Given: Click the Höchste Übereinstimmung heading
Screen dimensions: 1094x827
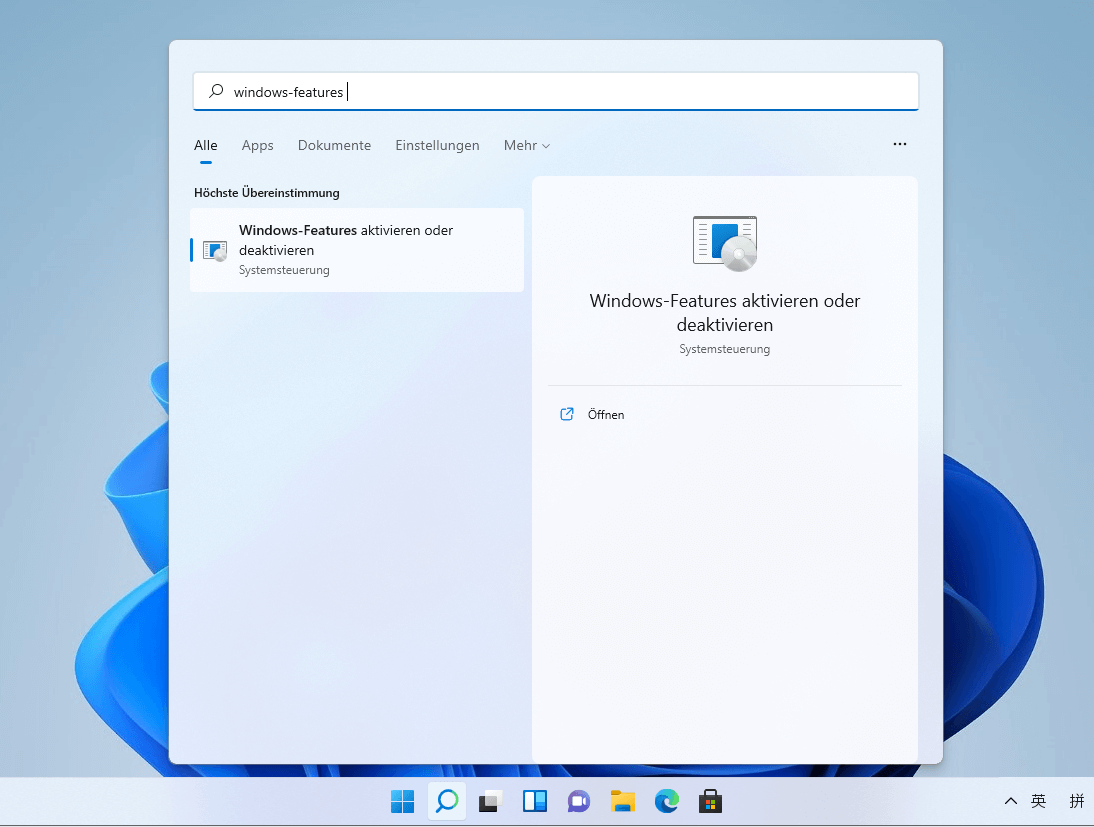Looking at the screenshot, I should pos(267,193).
